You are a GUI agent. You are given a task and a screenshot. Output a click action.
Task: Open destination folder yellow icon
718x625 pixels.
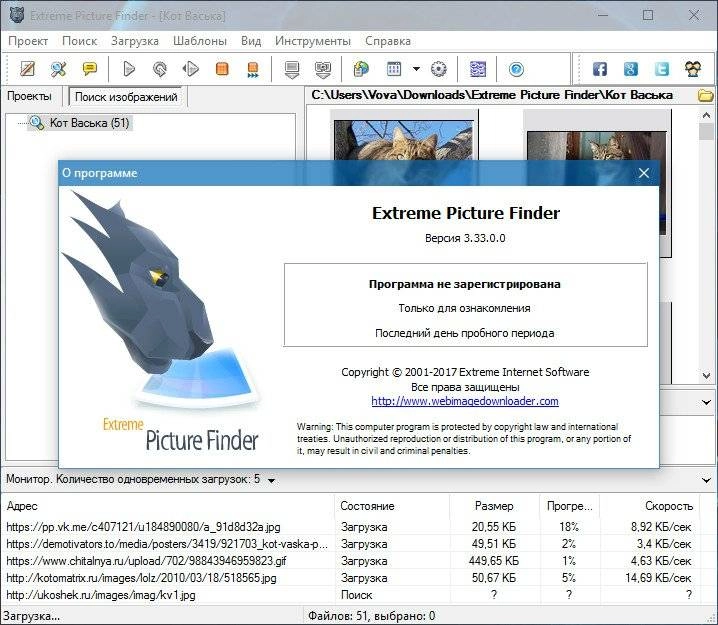pos(706,95)
